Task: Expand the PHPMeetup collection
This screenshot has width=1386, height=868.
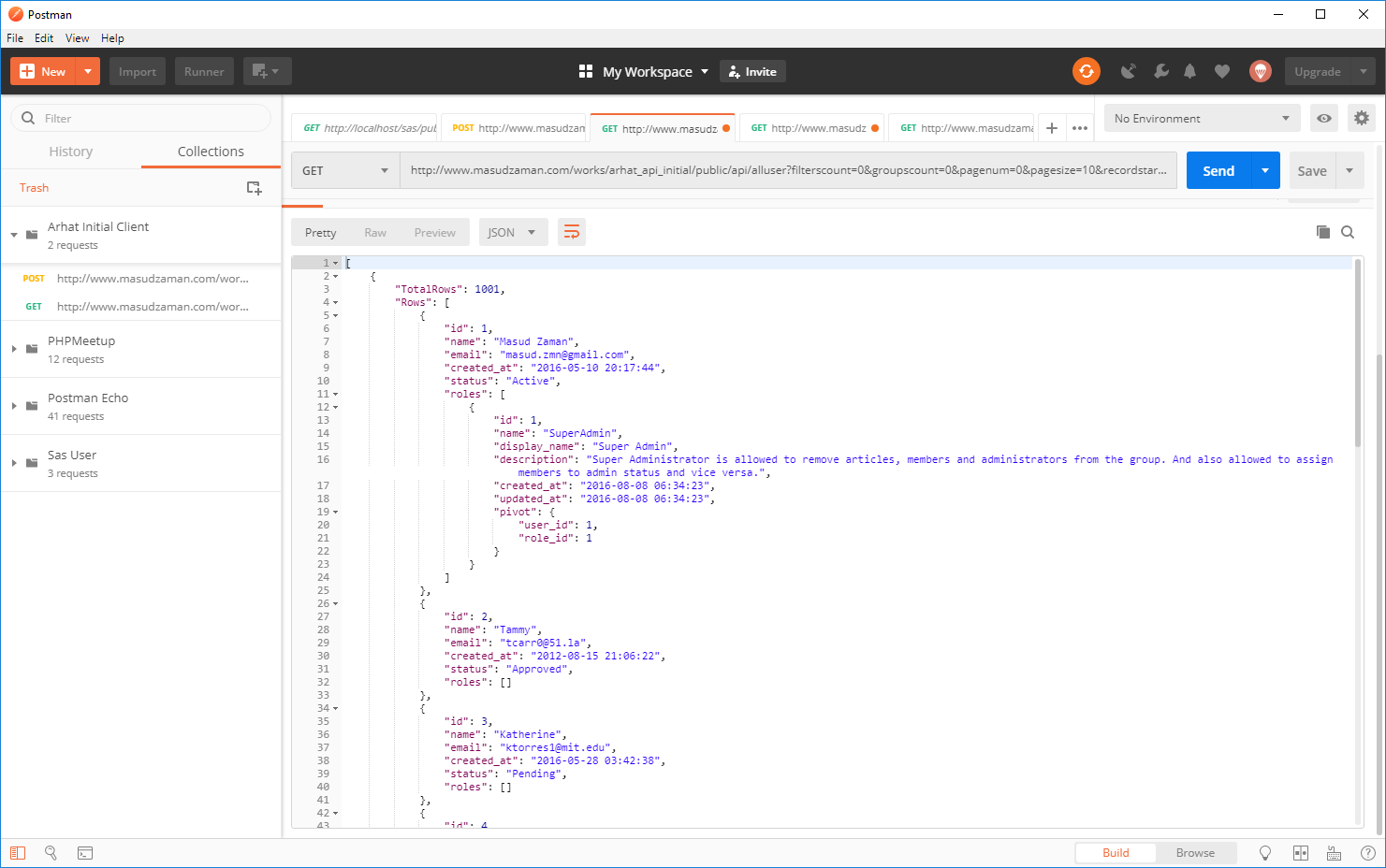Action: click(x=14, y=350)
